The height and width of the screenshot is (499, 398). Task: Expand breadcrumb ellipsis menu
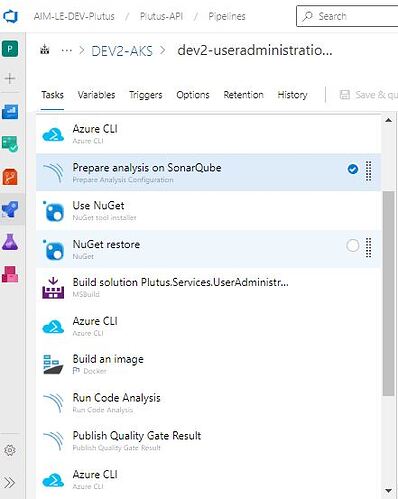pyautogui.click(x=67, y=51)
